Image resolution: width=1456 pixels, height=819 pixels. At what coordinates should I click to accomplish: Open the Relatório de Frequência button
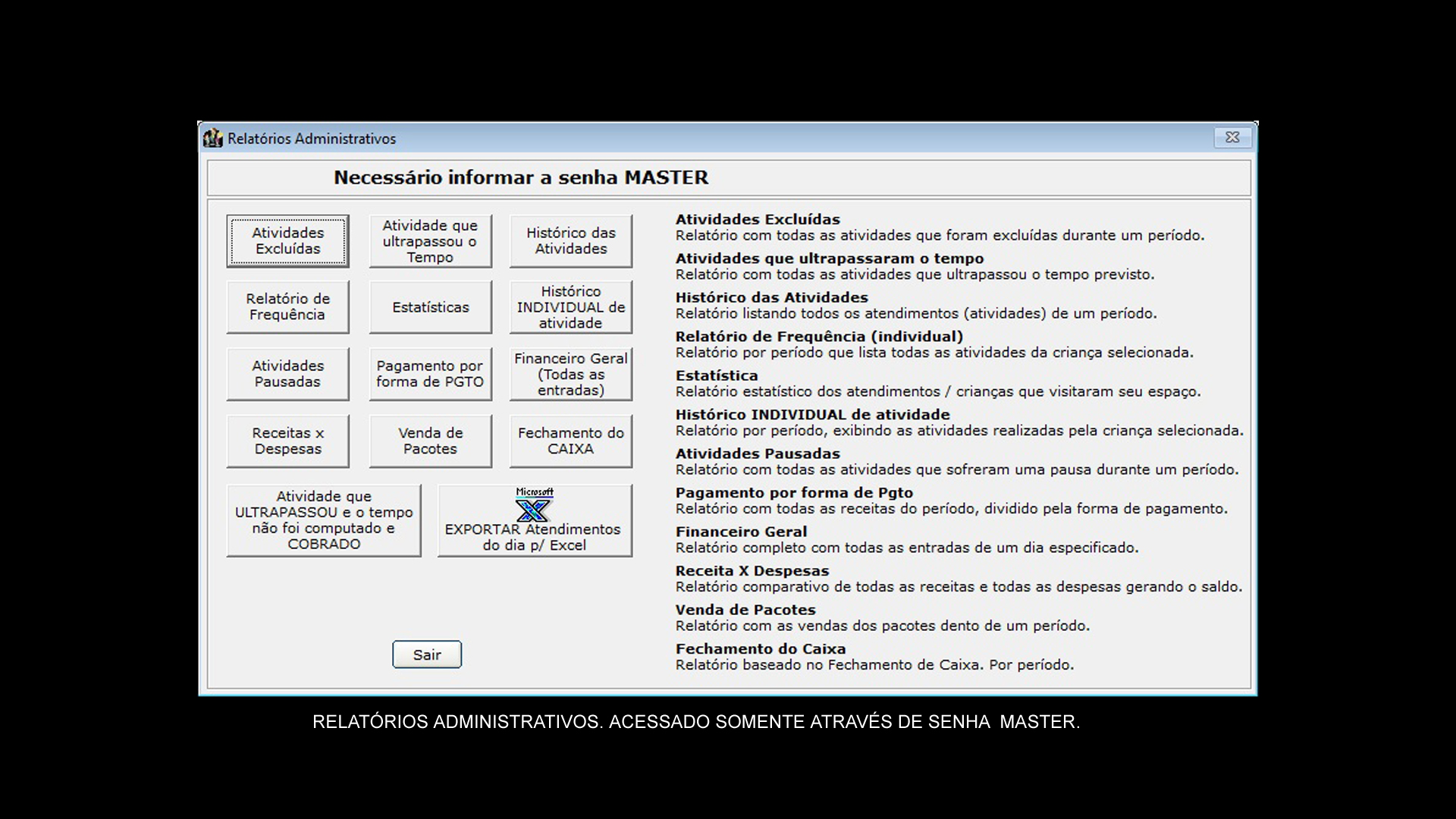287,307
